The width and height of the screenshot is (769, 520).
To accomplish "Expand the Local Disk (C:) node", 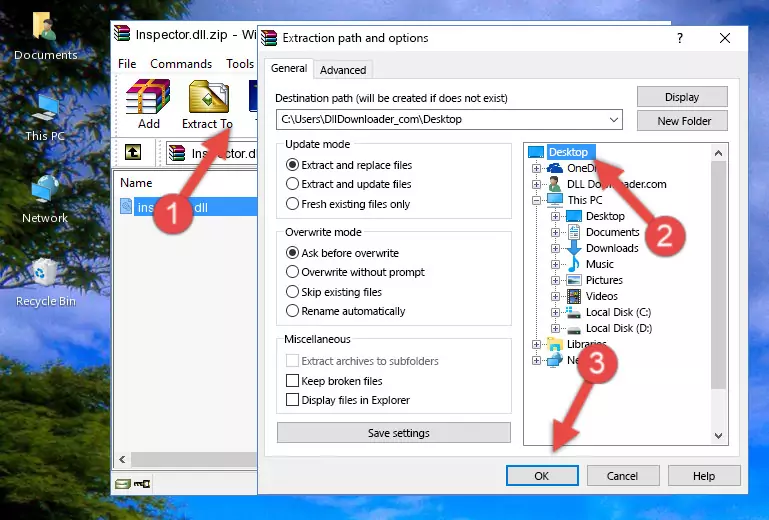I will coord(555,312).
